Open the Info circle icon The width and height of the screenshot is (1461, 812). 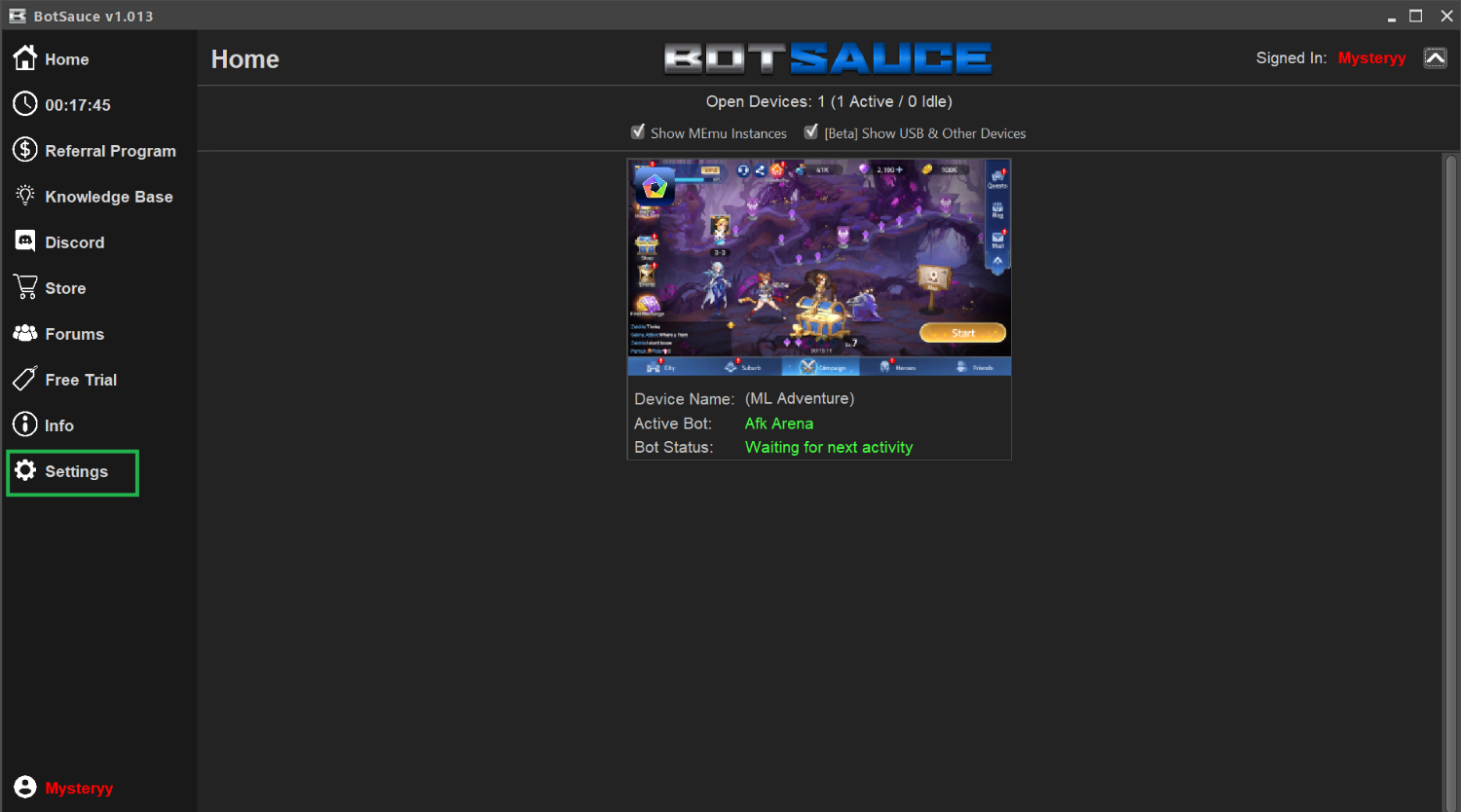tap(25, 424)
